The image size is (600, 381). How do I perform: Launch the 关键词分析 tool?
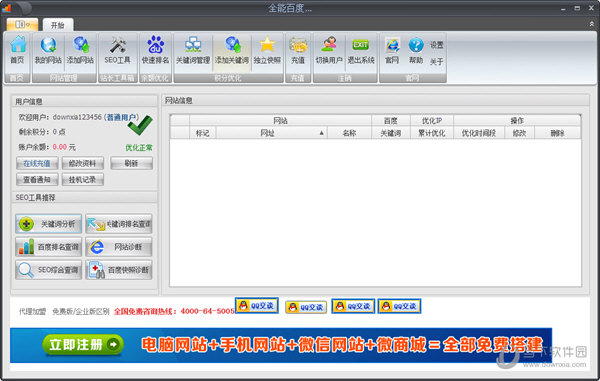pos(49,224)
